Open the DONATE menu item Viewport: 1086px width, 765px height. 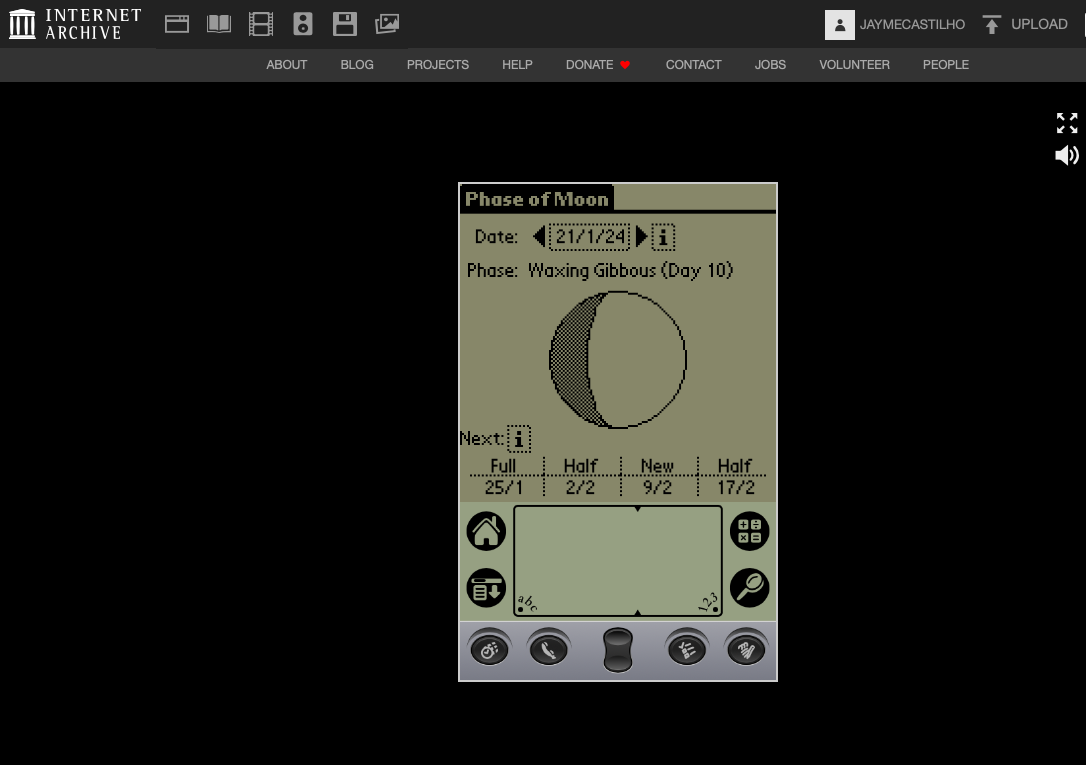point(598,65)
